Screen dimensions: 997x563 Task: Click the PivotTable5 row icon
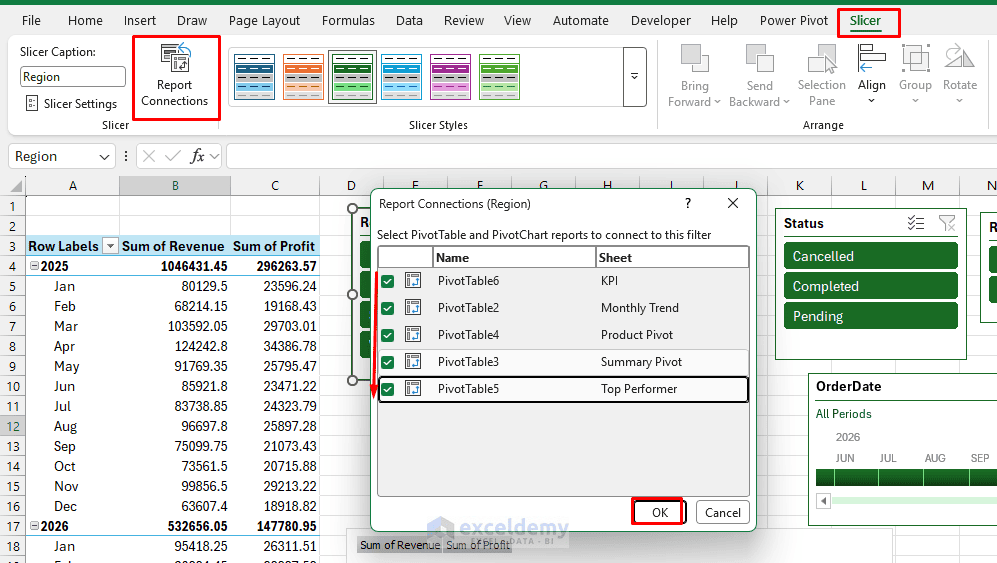point(413,389)
